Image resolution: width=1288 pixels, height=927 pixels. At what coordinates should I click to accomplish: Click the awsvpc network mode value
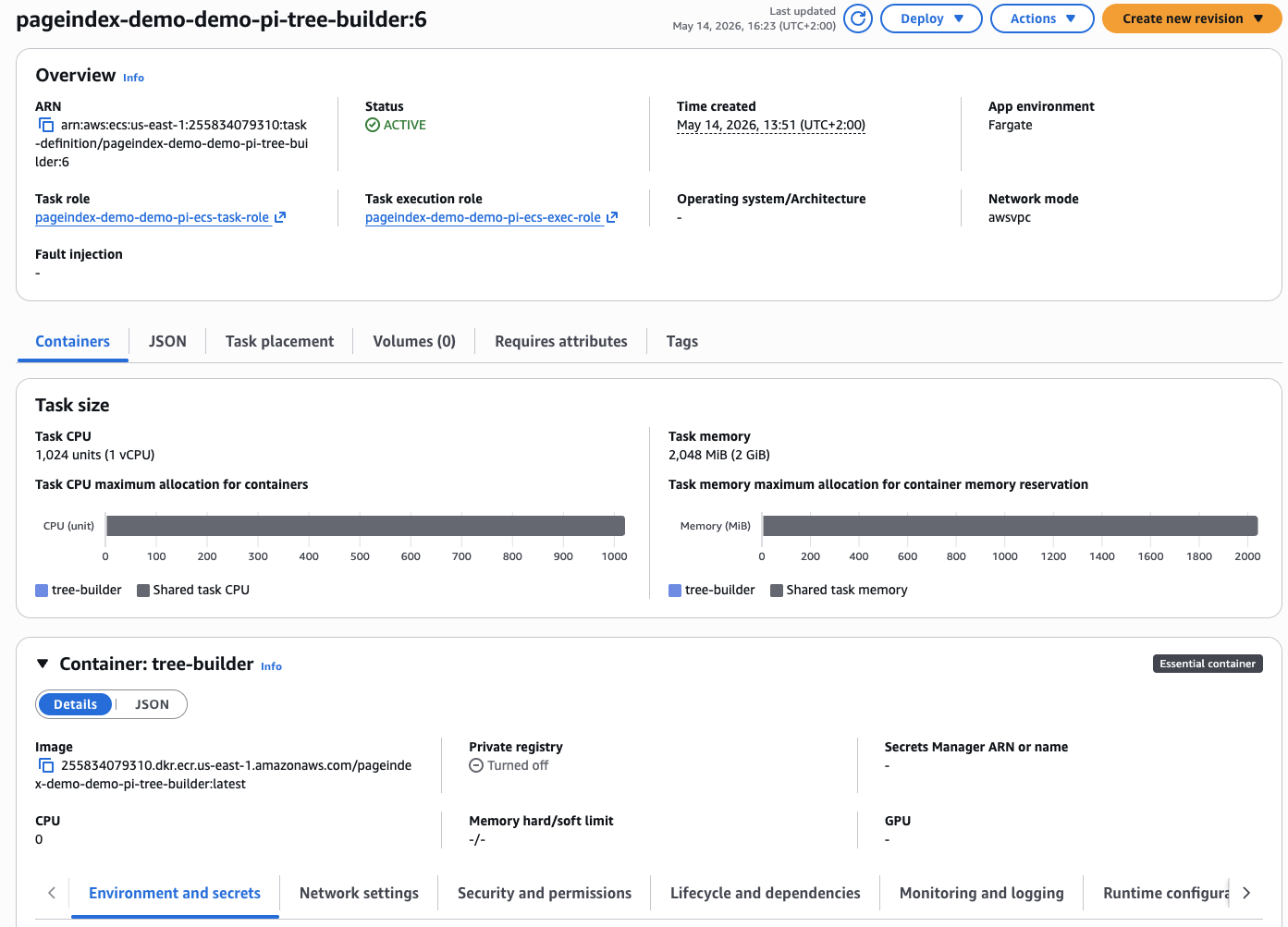click(x=1009, y=217)
